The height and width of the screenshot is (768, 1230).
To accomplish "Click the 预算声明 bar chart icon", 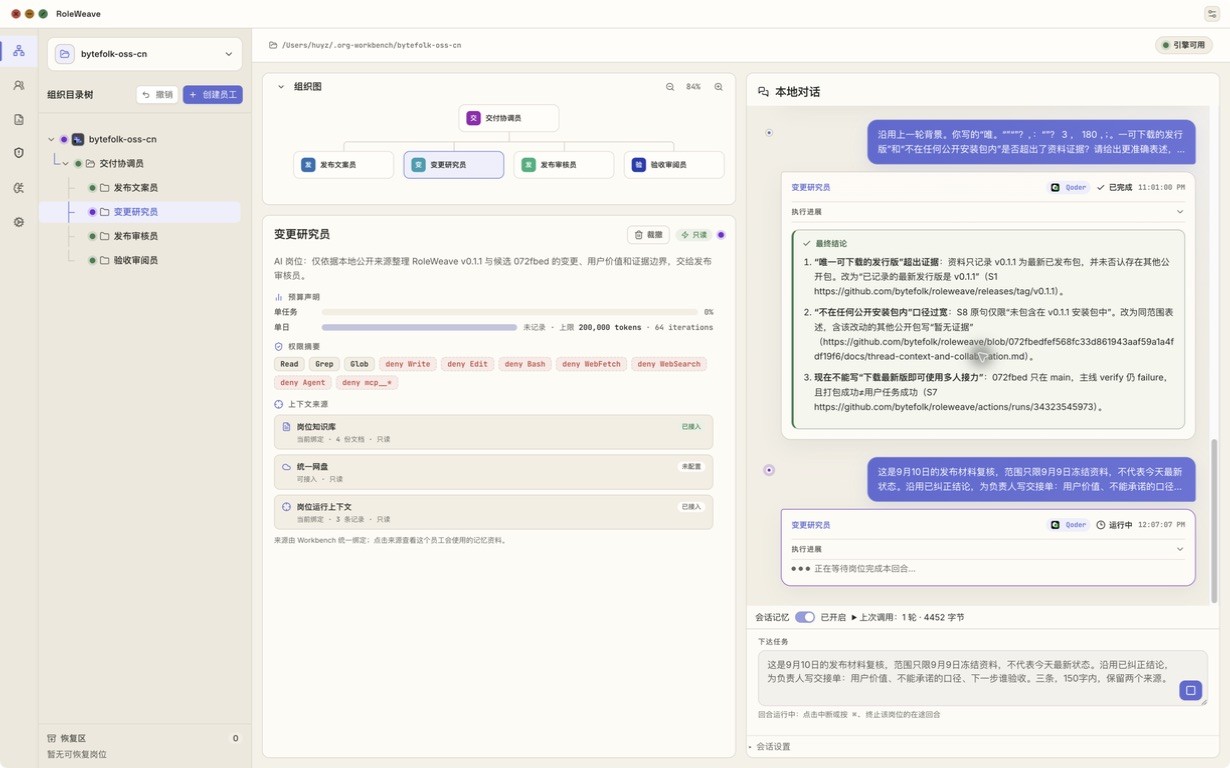I will click(x=279, y=297).
